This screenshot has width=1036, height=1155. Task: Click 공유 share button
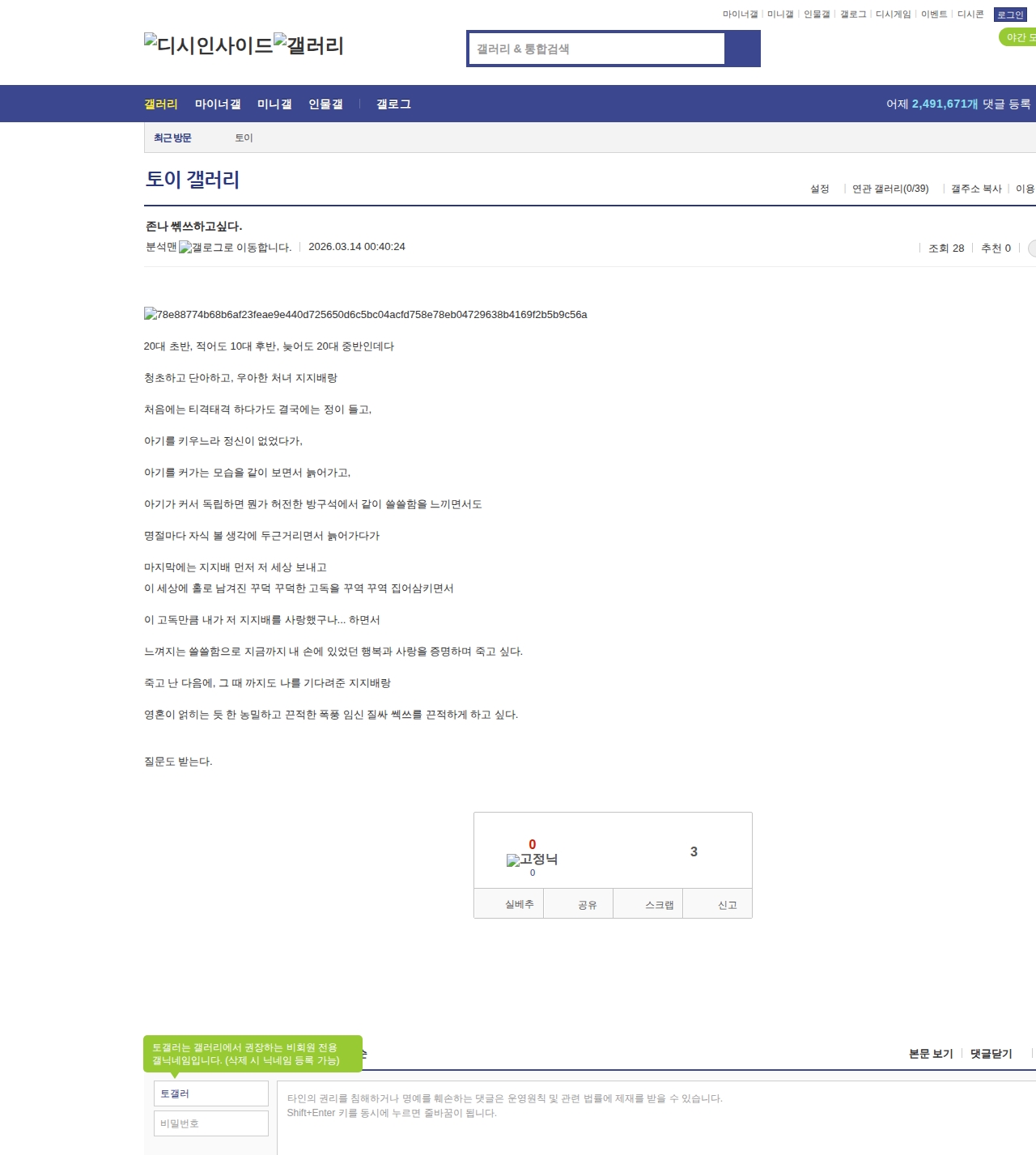579,904
